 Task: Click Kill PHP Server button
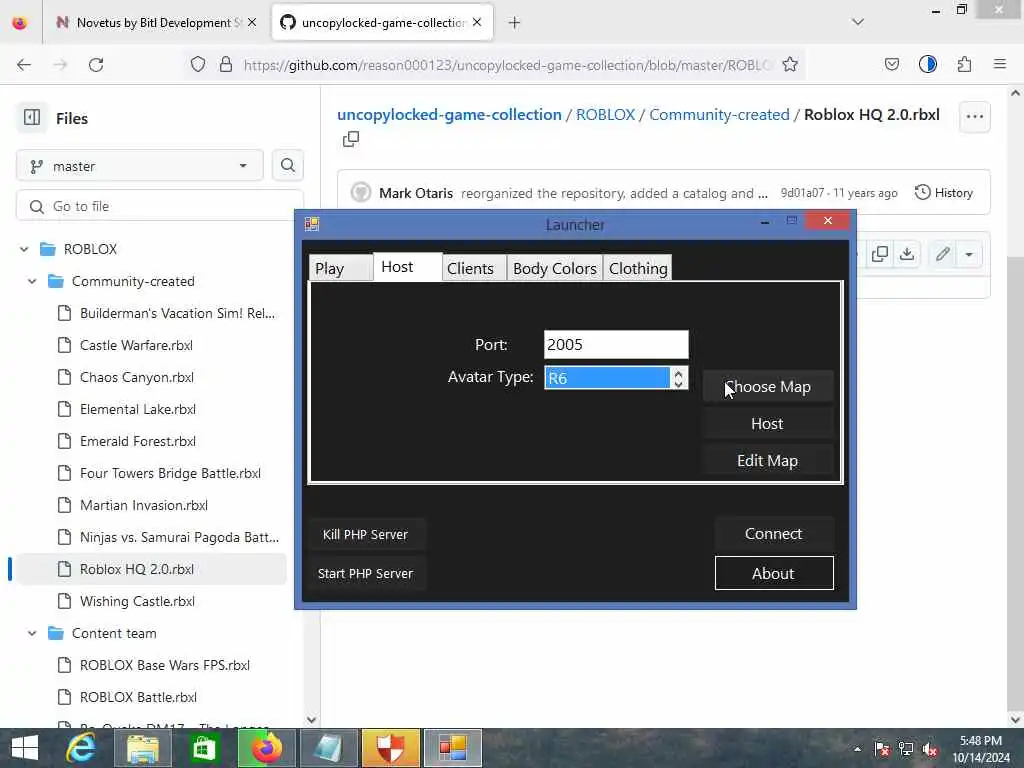click(366, 534)
